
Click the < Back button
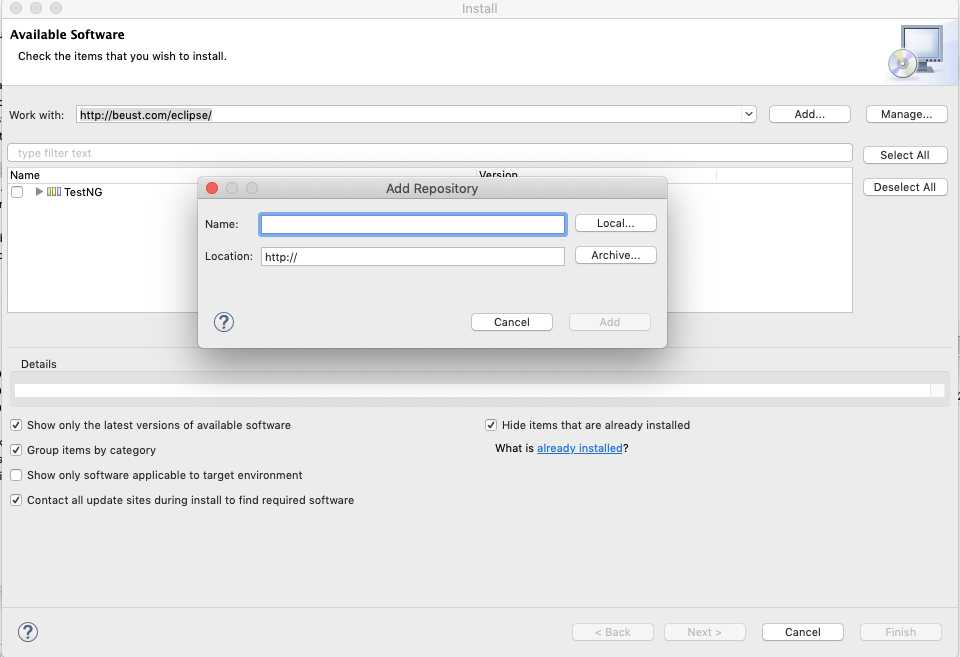613,632
